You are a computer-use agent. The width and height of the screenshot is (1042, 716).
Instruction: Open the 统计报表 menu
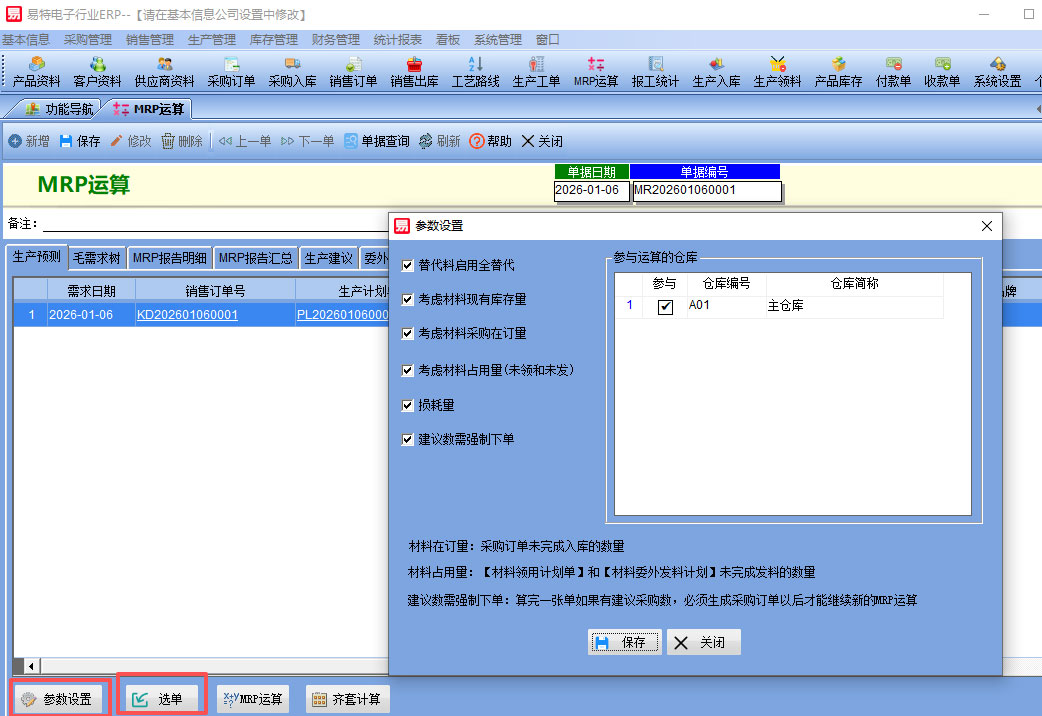click(397, 40)
